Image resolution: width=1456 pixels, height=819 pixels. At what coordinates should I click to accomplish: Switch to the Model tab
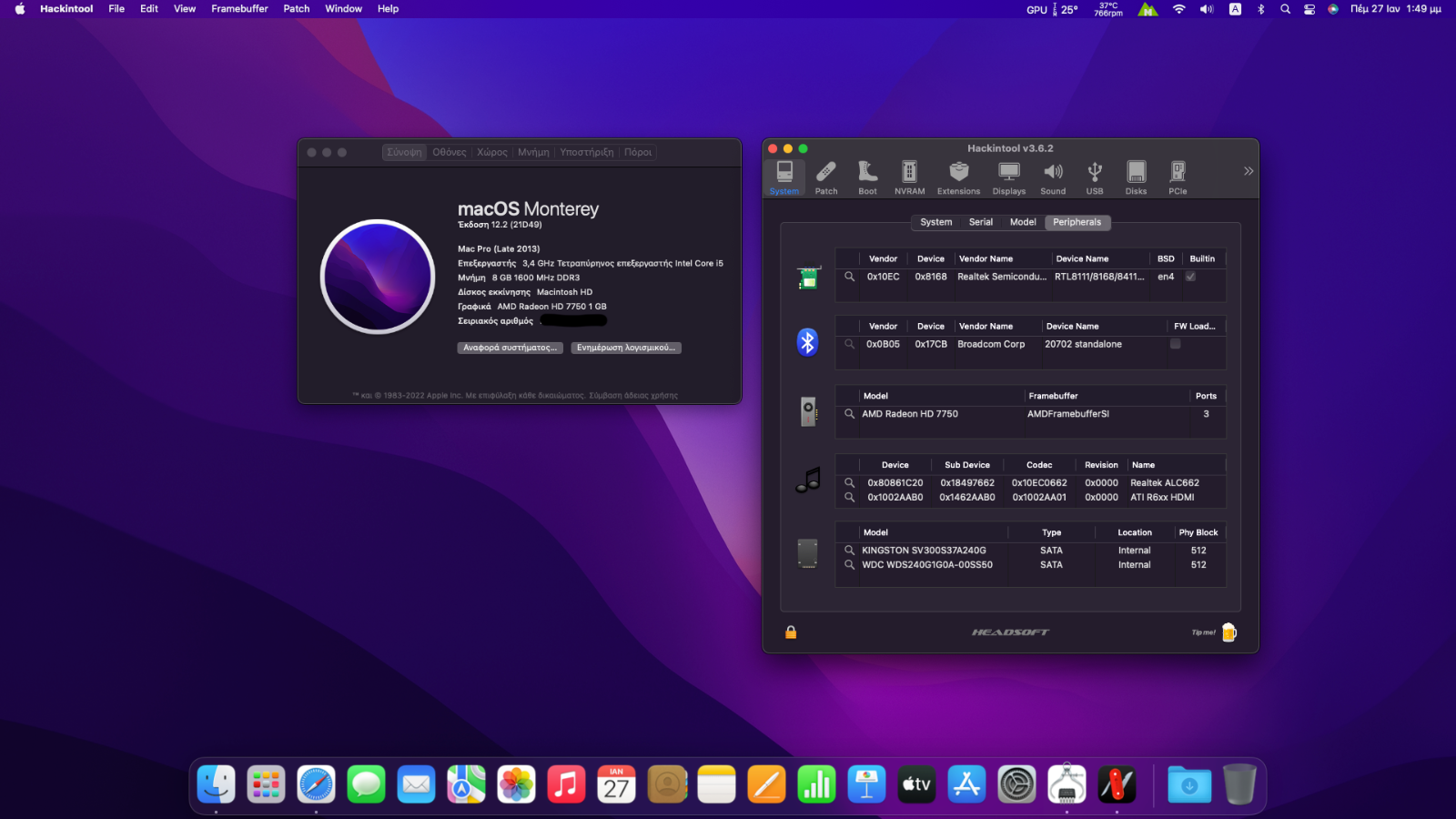click(x=1023, y=222)
